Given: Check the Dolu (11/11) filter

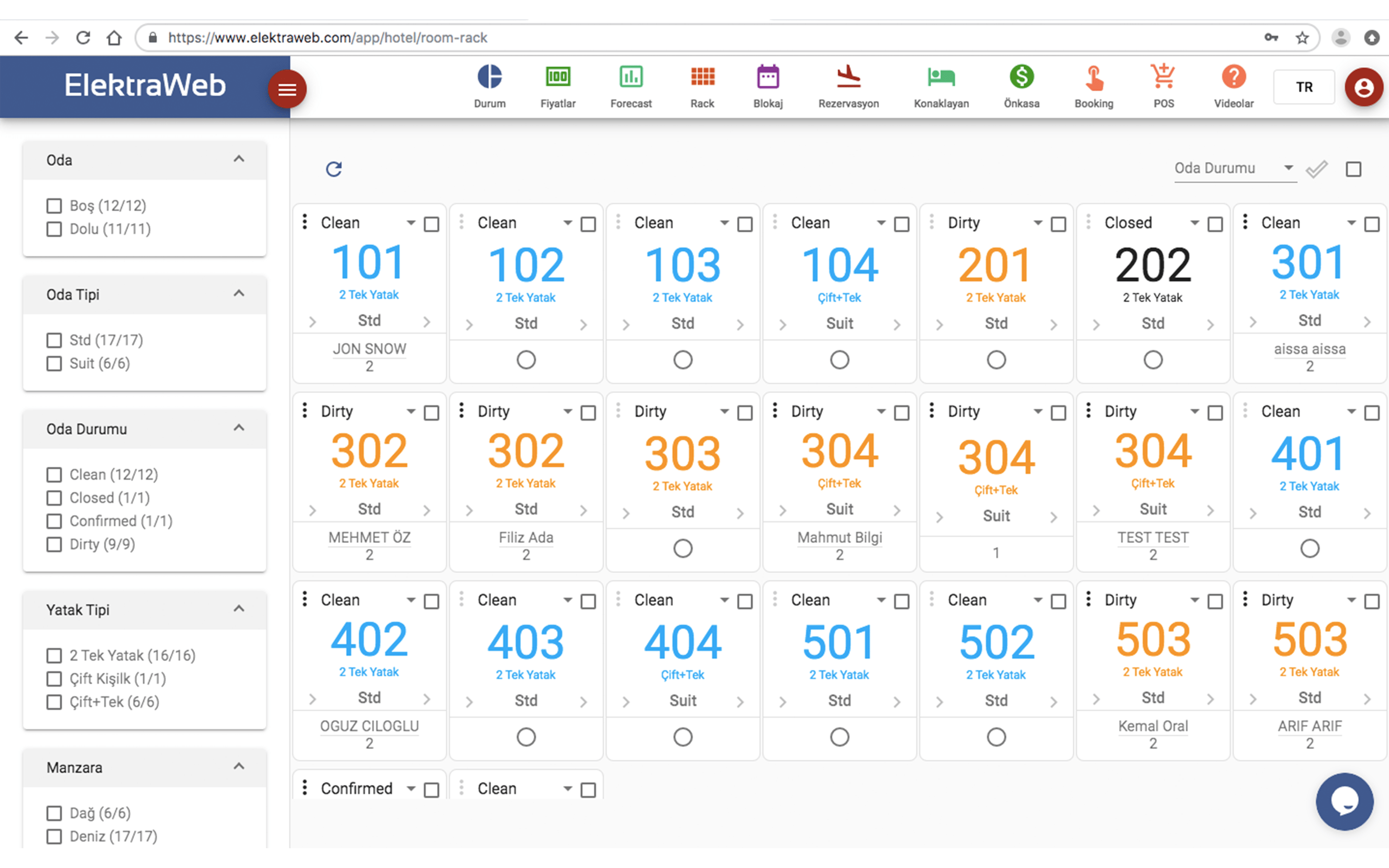Looking at the screenshot, I should point(54,229).
